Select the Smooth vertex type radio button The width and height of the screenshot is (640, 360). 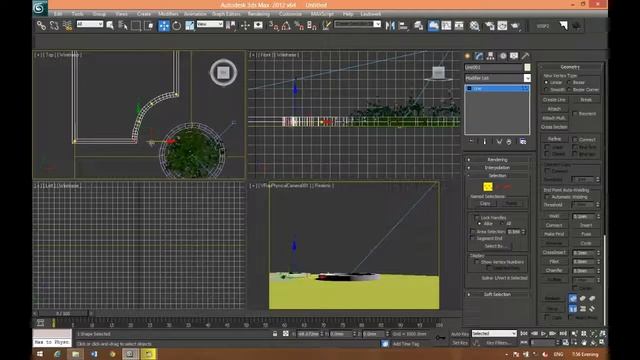click(x=547, y=90)
